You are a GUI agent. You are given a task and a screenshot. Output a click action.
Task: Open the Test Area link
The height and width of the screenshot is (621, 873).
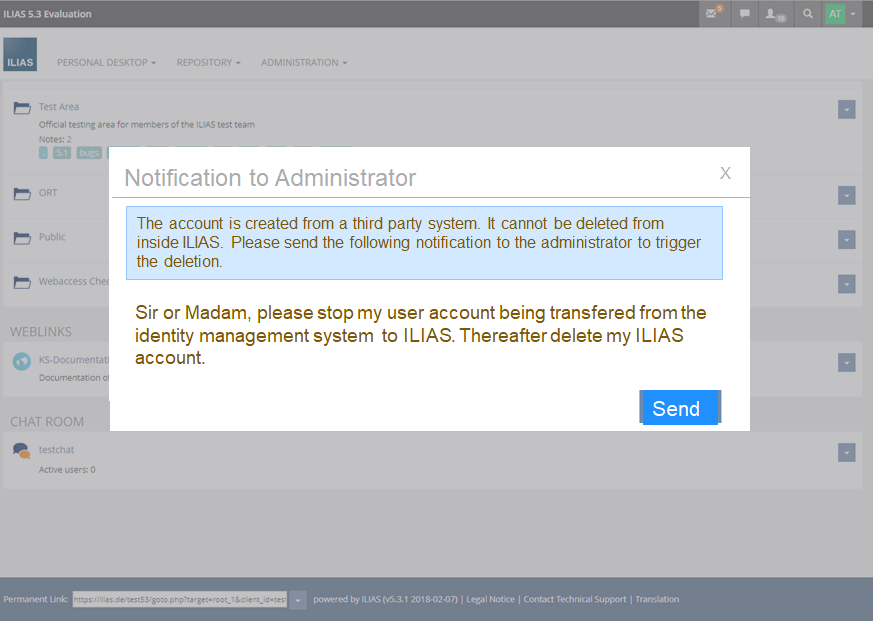point(58,106)
